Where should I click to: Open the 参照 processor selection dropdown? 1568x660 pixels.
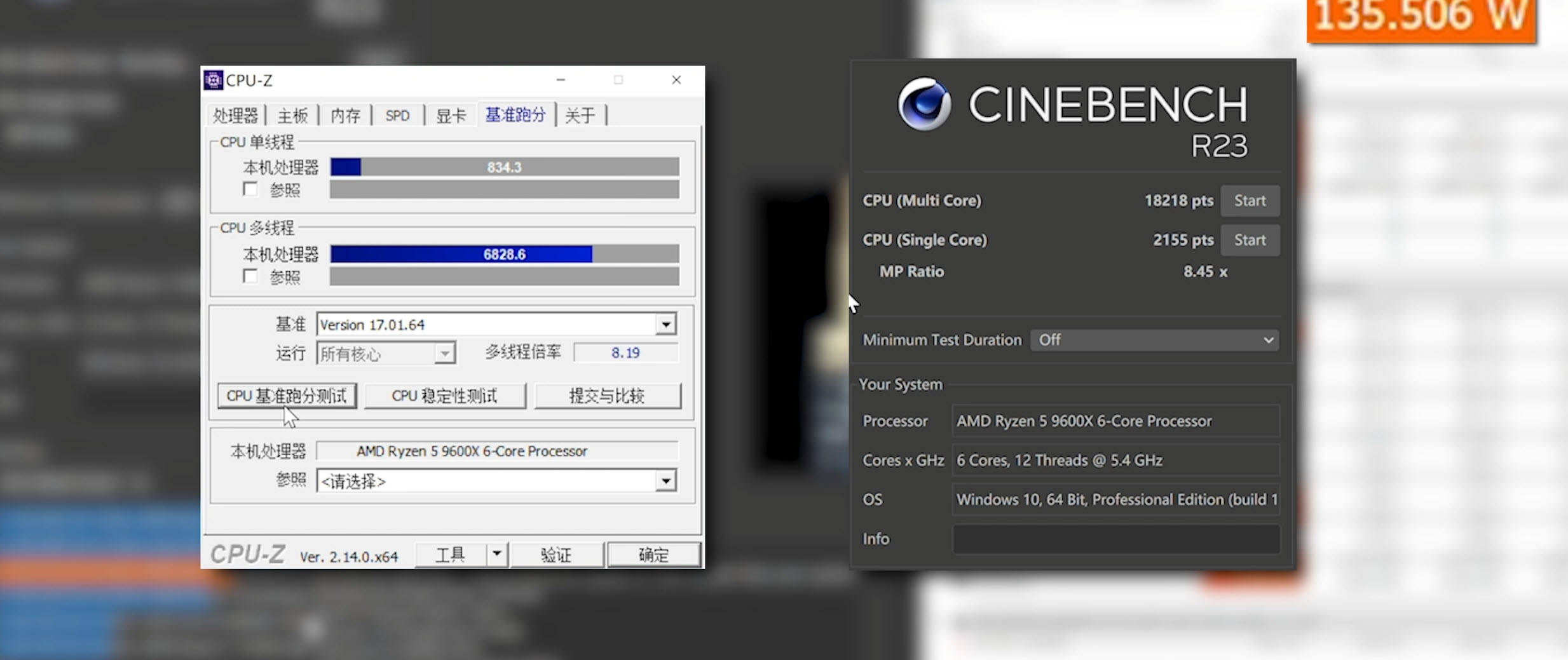click(x=665, y=481)
